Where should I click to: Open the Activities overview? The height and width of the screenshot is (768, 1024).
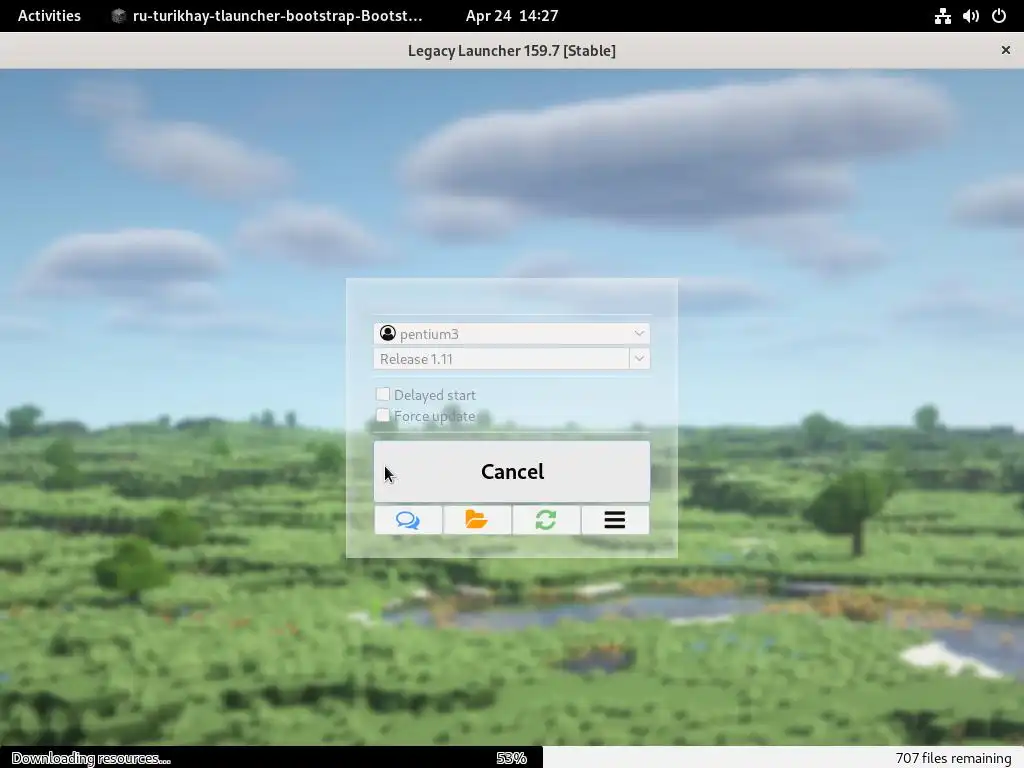pyautogui.click(x=49, y=16)
